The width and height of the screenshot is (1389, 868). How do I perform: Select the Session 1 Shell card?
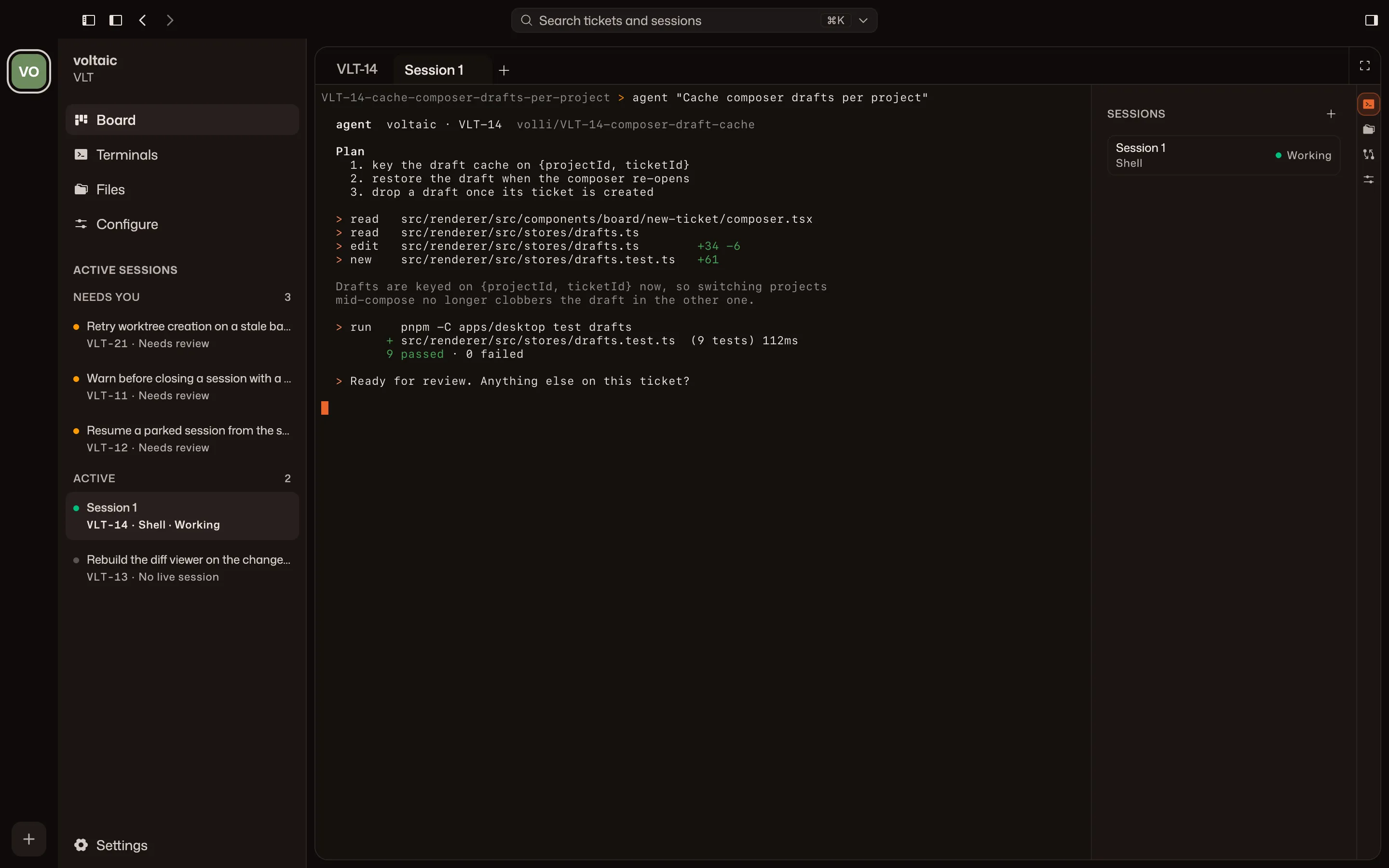[1223, 155]
